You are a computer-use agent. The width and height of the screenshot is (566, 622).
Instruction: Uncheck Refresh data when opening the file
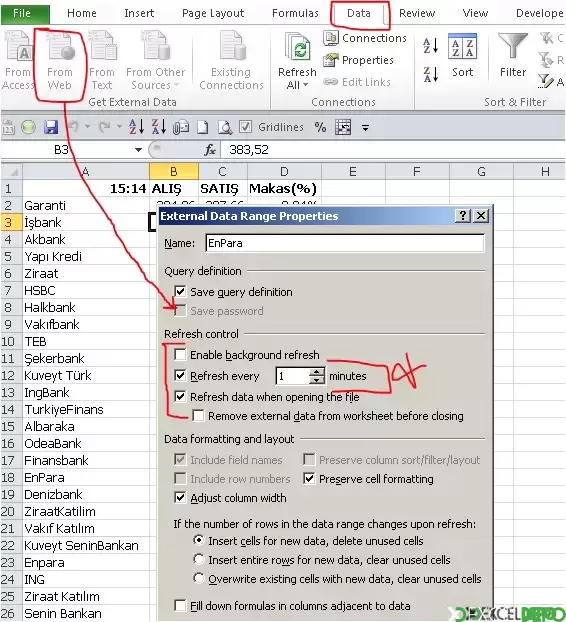[x=180, y=397]
